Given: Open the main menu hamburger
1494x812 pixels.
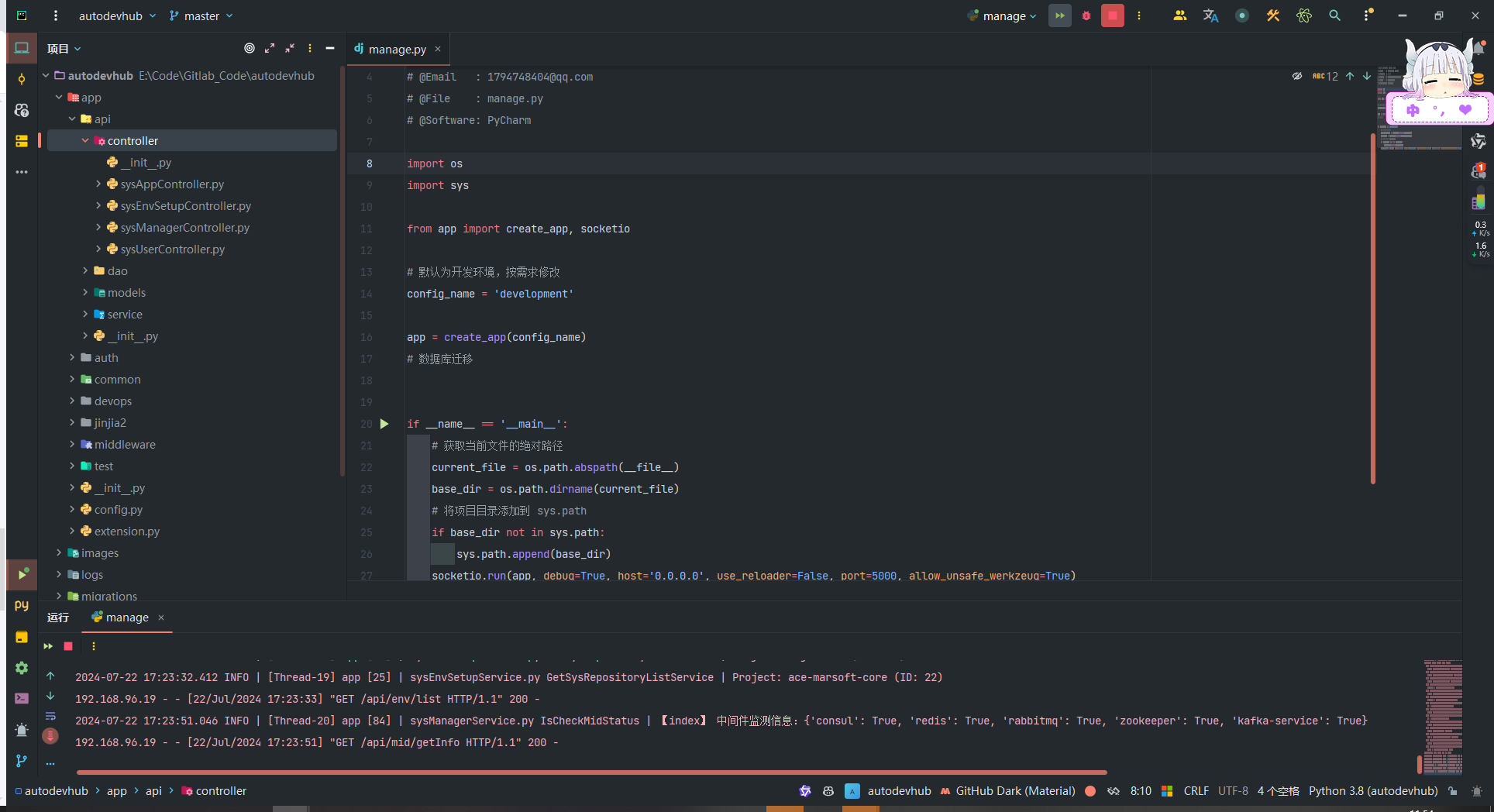Looking at the screenshot, I should [x=56, y=15].
